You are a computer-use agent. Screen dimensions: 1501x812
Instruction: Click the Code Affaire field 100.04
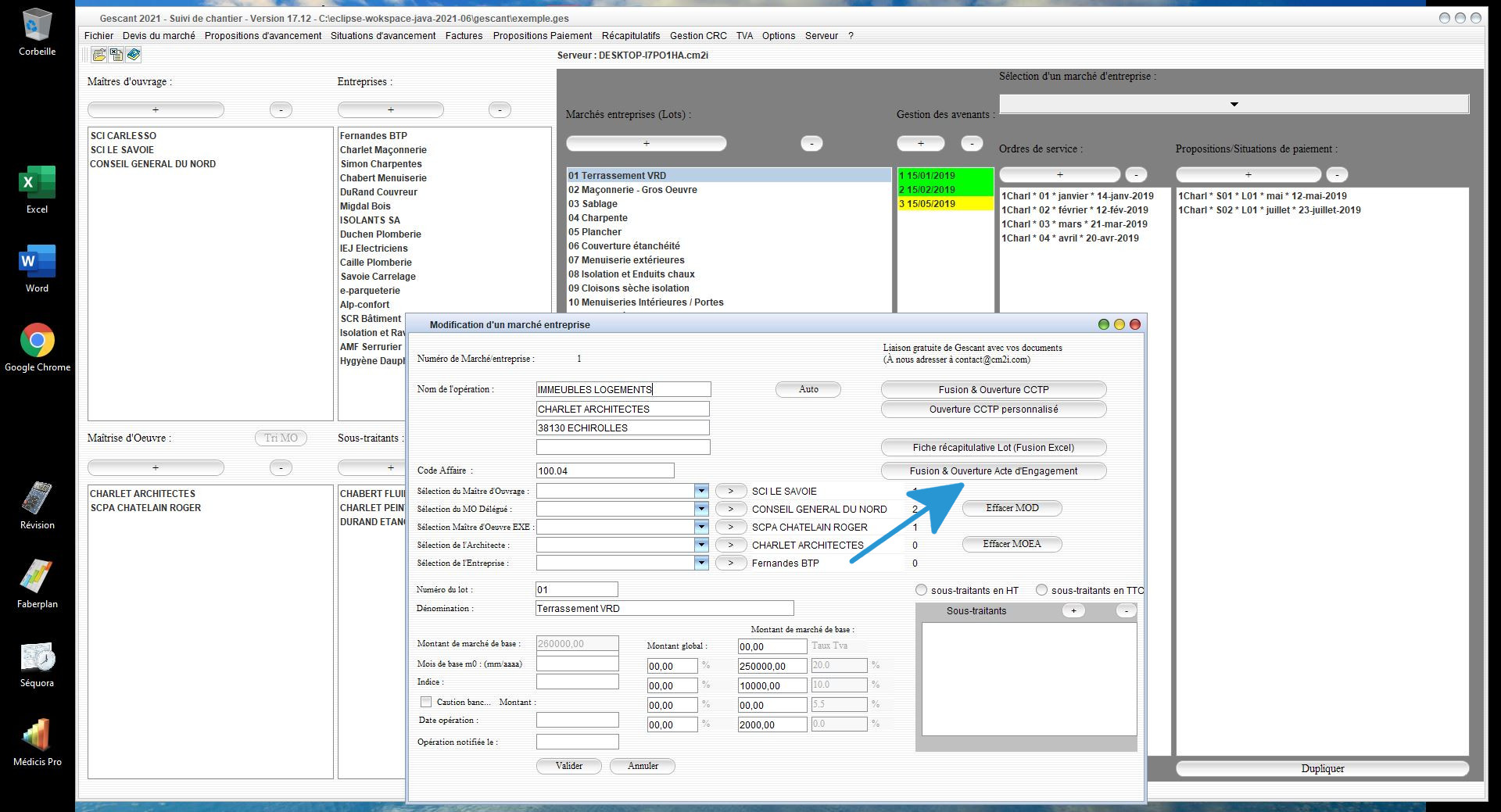[x=605, y=470]
